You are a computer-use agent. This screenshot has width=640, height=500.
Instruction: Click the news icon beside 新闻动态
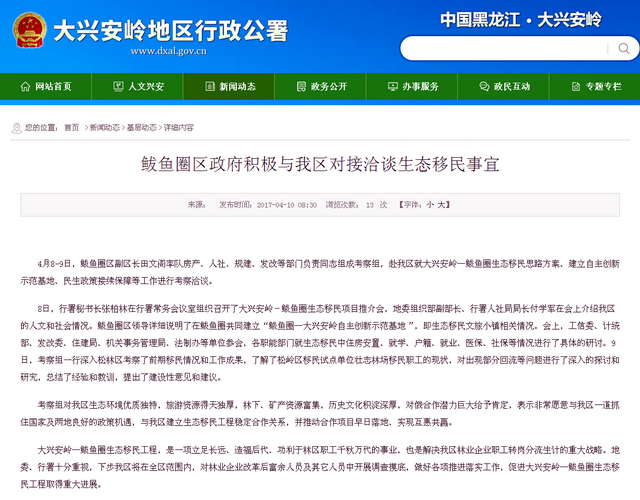210,87
